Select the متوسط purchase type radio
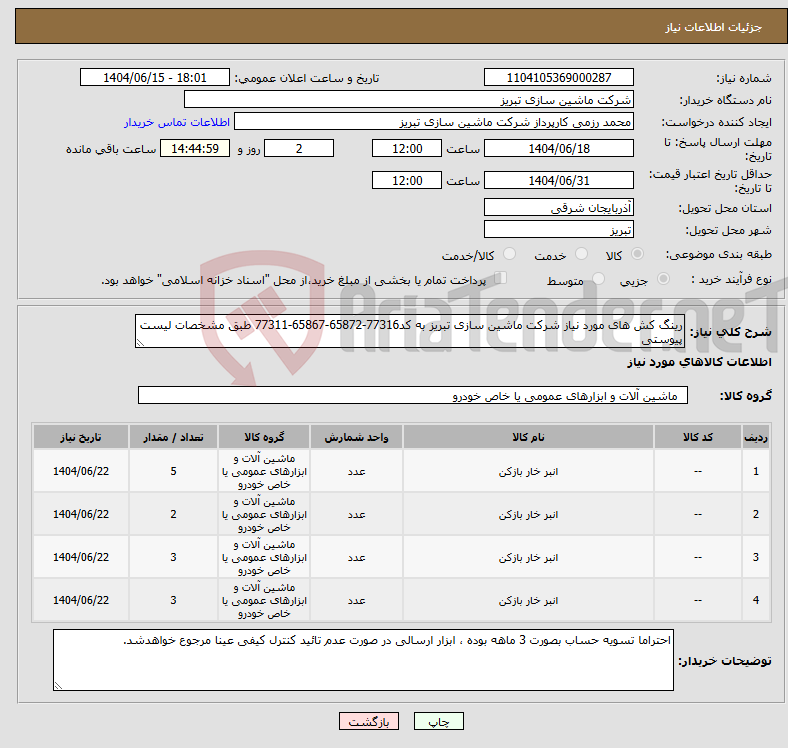The height and width of the screenshot is (748, 788). 599,278
